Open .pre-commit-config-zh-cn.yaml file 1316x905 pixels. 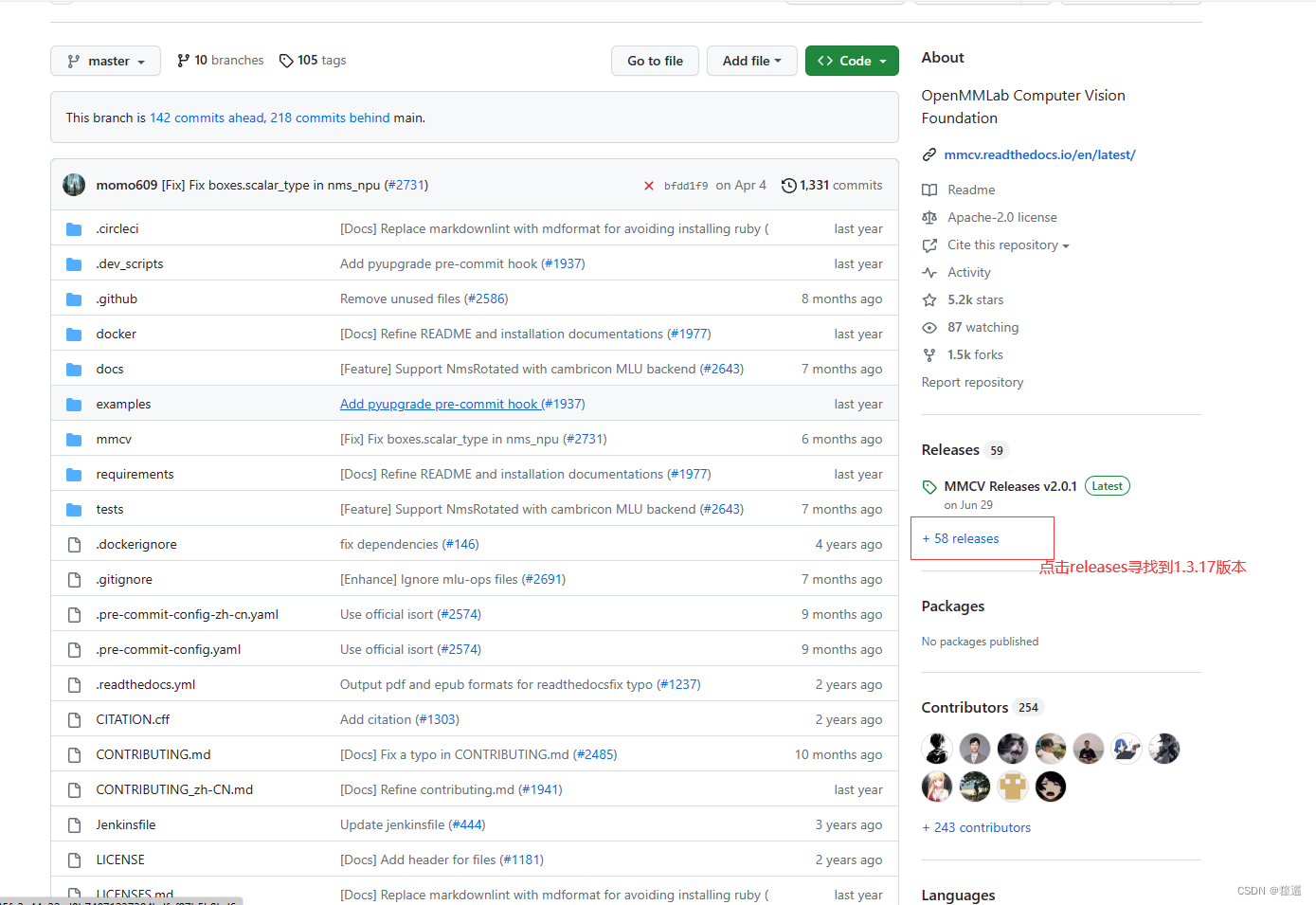pyautogui.click(x=187, y=614)
